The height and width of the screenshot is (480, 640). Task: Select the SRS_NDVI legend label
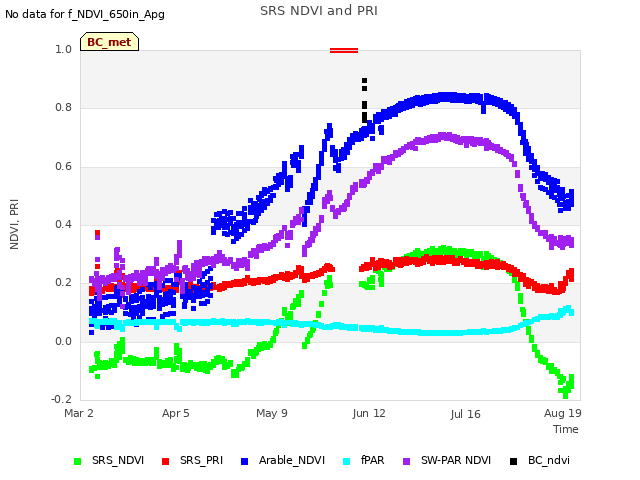[118, 460]
